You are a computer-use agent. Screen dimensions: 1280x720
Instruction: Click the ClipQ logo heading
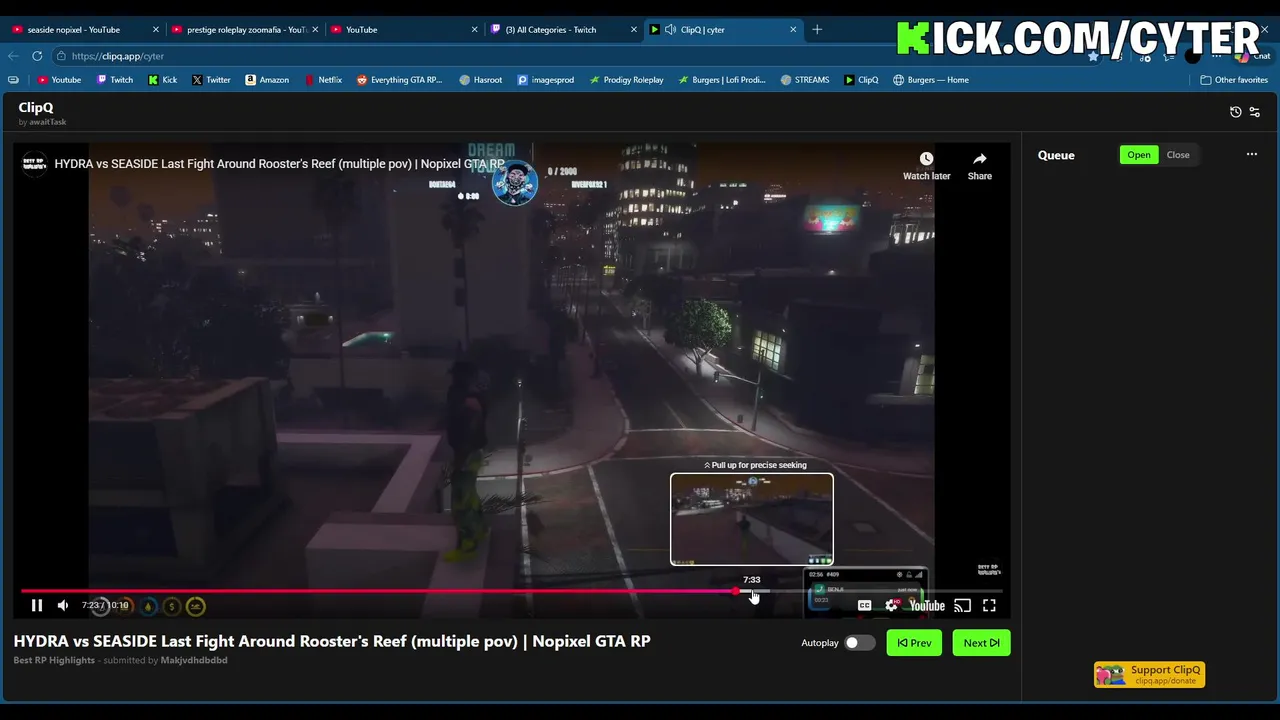point(36,107)
